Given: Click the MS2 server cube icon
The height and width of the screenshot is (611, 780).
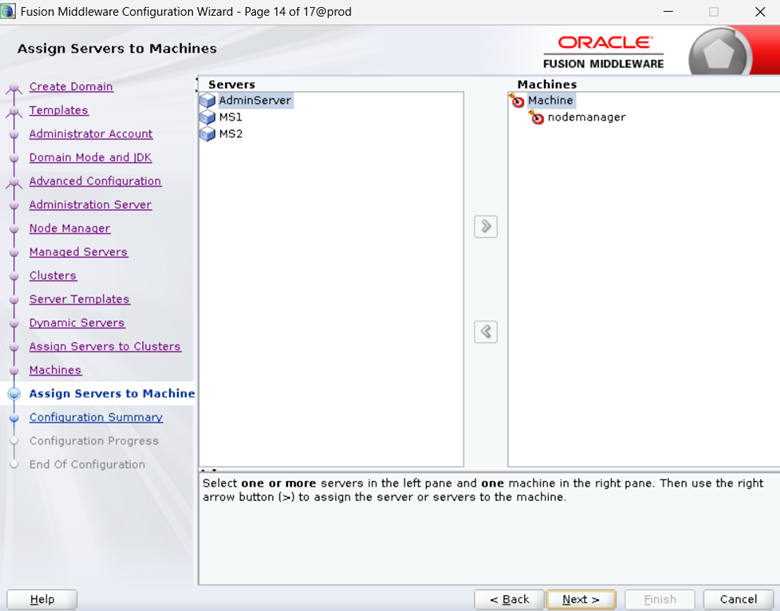Looking at the screenshot, I should [207, 134].
